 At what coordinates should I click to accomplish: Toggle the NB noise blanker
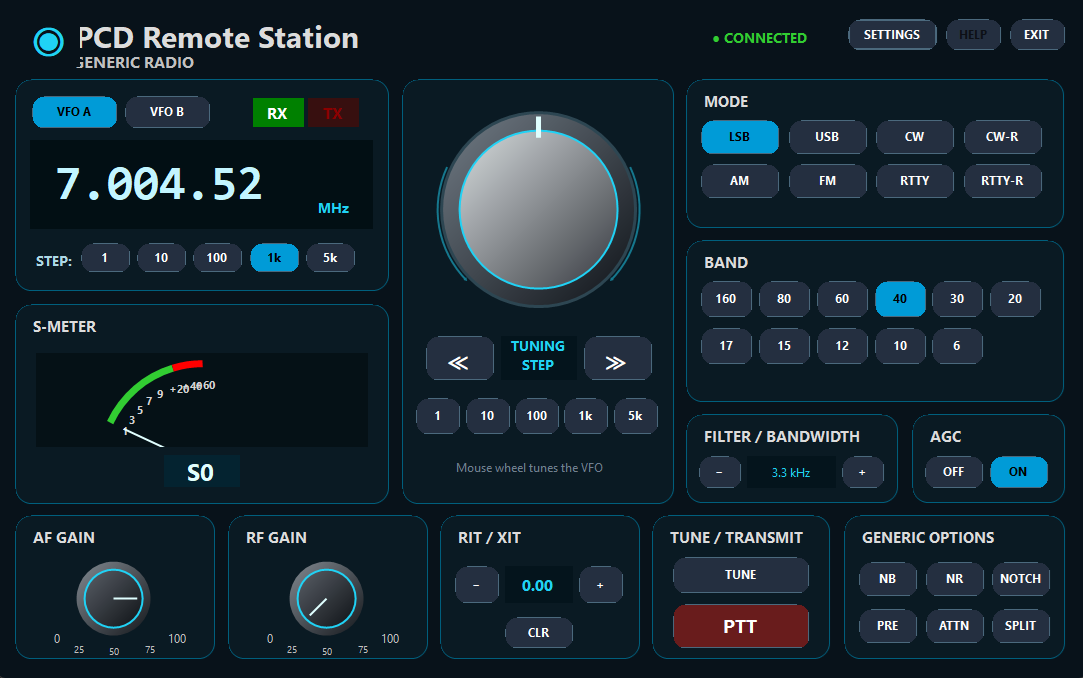tap(888, 579)
